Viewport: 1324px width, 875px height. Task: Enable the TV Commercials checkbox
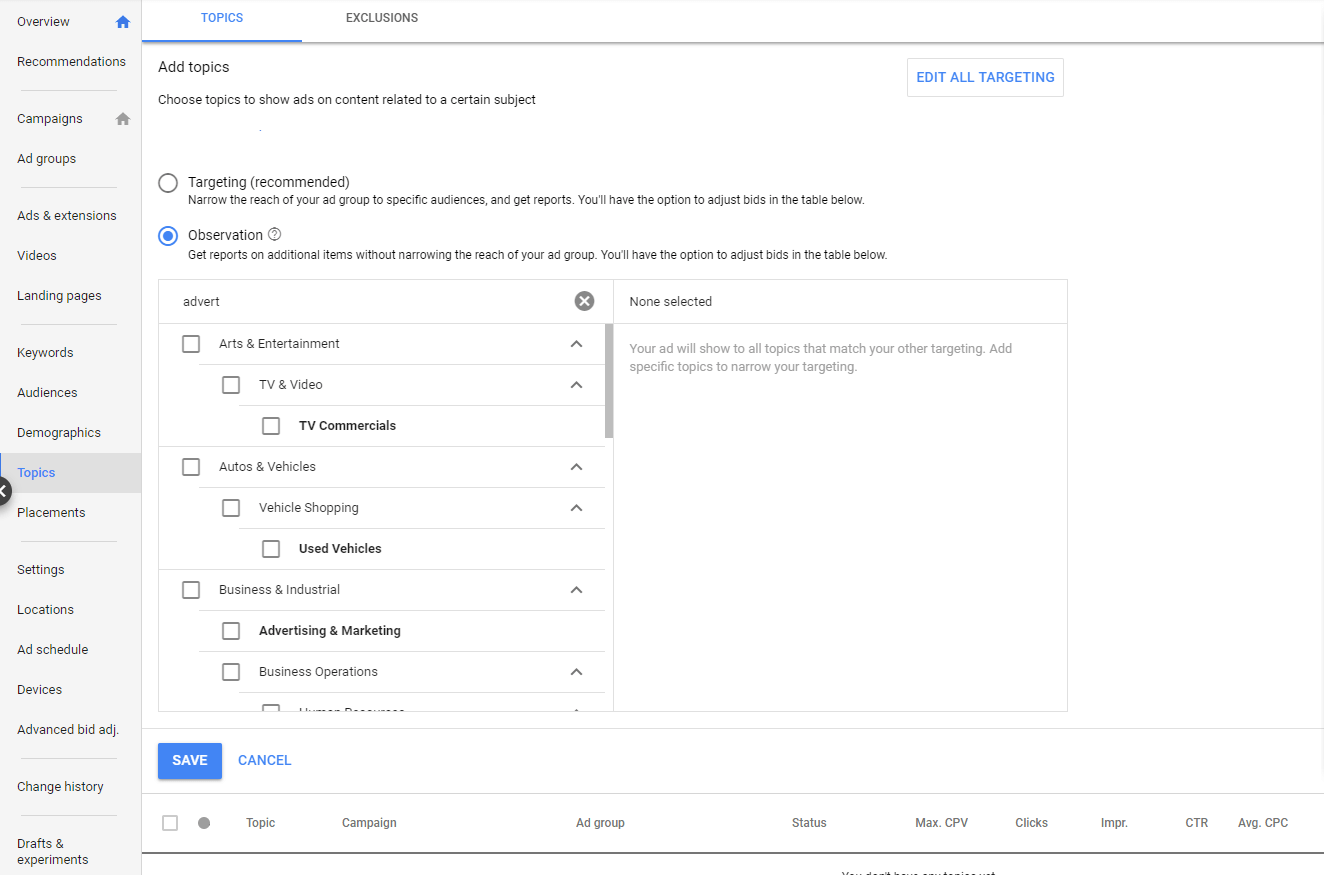pyautogui.click(x=271, y=425)
